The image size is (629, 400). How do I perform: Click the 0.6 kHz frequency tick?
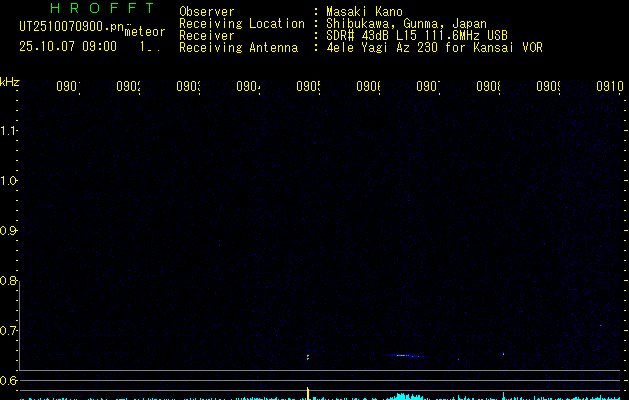pyautogui.click(x=9, y=381)
